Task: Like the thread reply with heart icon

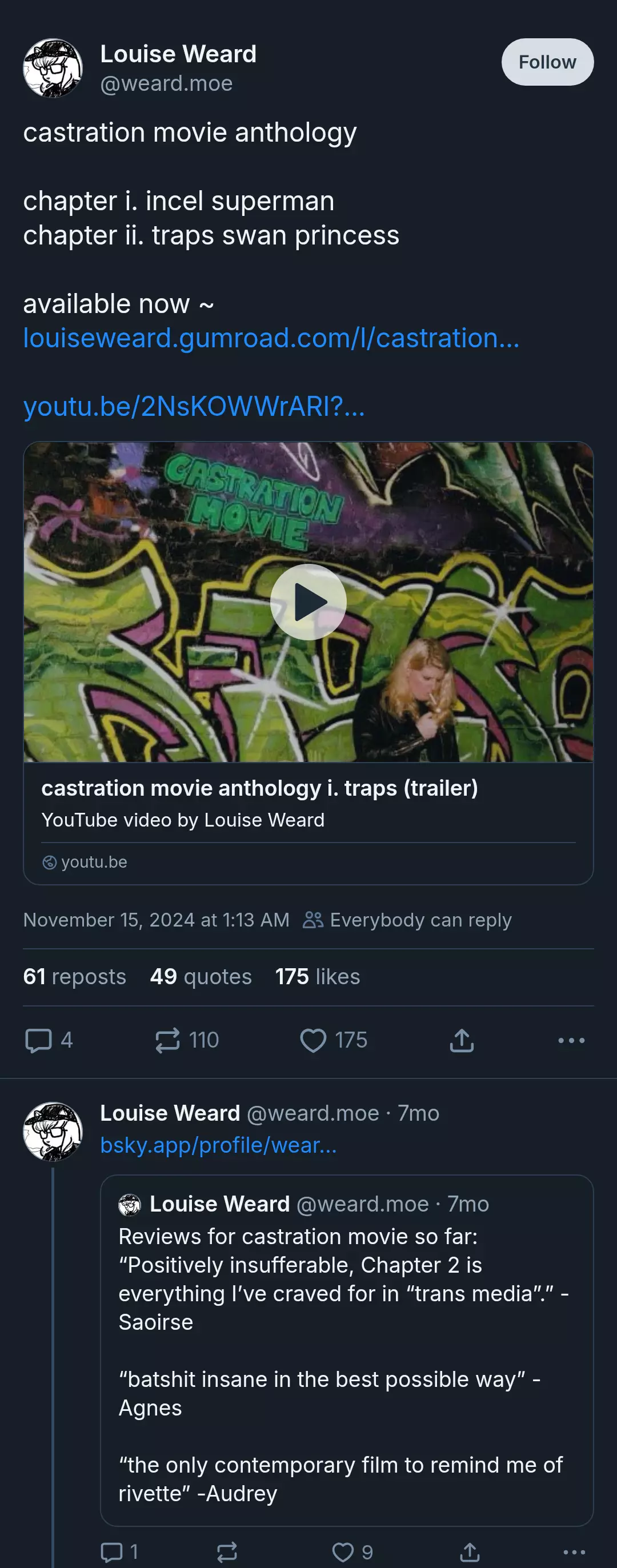Action: pos(343,1551)
